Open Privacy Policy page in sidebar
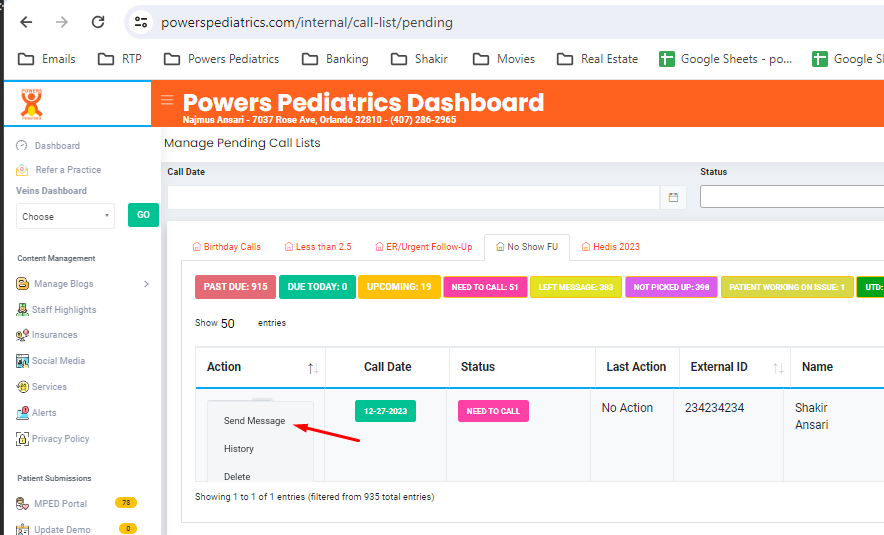 click(x=60, y=439)
